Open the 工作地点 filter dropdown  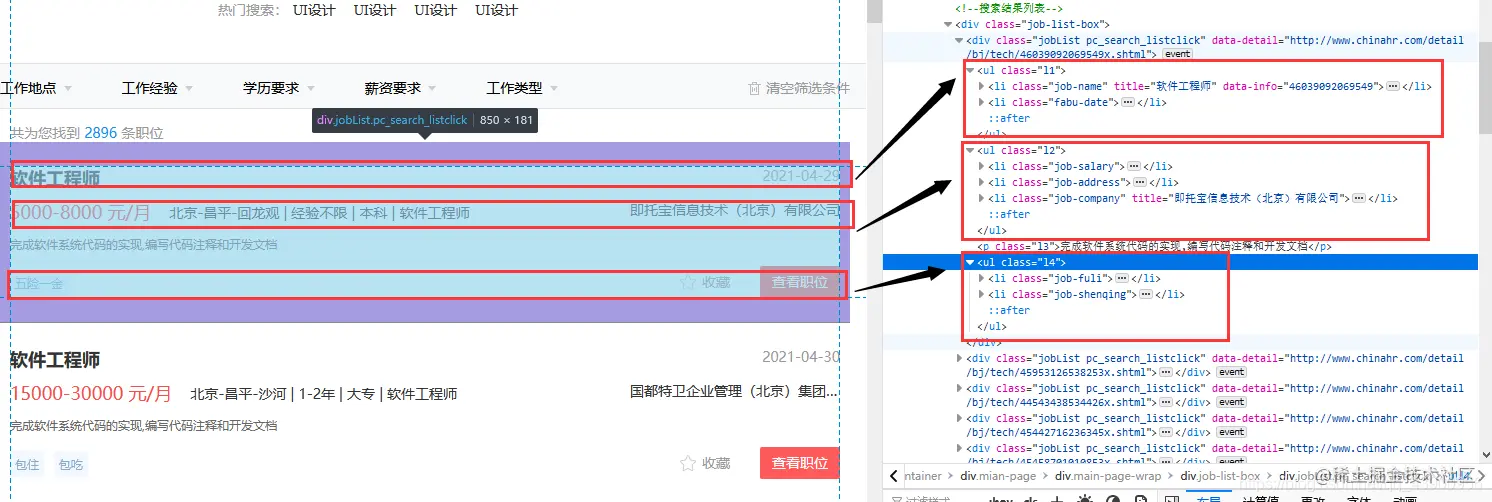37,88
